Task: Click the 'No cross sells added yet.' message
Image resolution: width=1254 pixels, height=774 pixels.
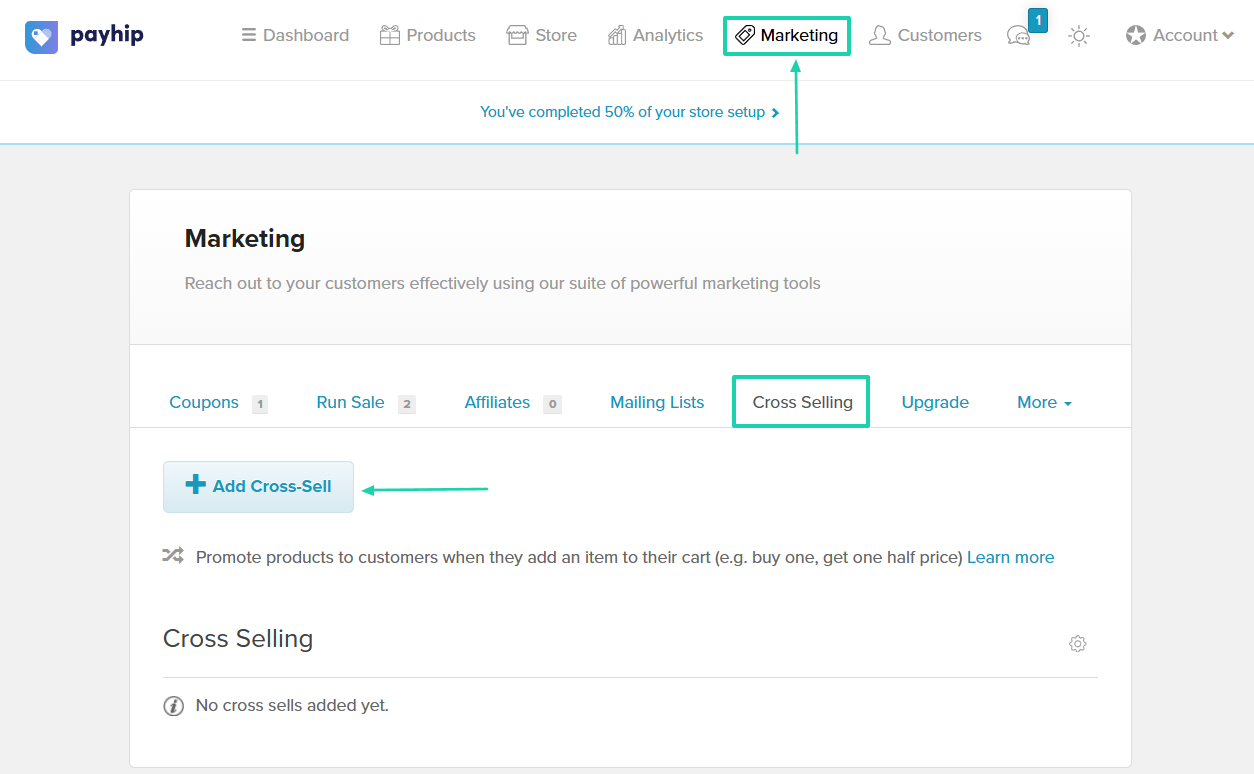Action: pos(292,705)
